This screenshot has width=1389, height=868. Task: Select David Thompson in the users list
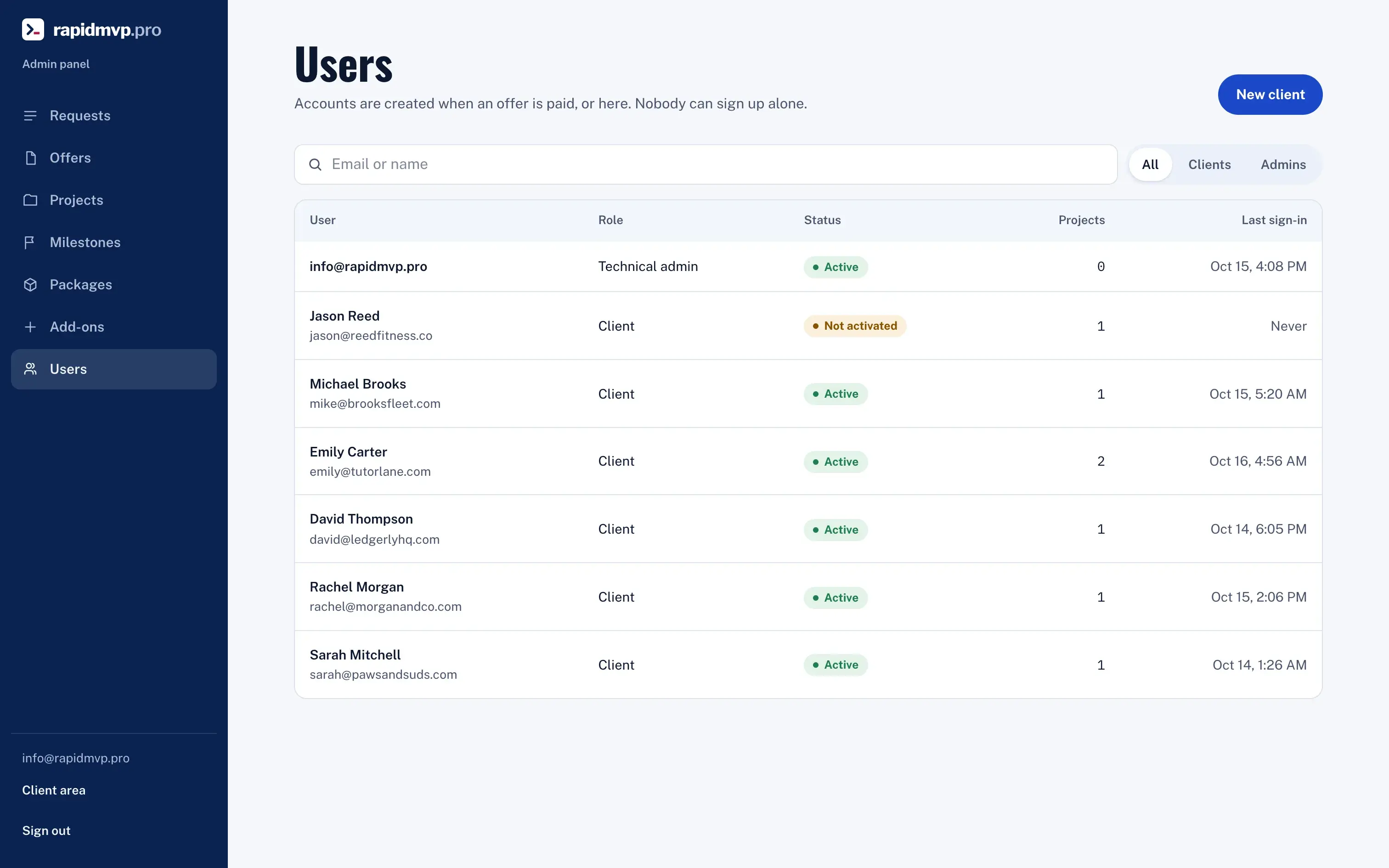[x=808, y=529]
